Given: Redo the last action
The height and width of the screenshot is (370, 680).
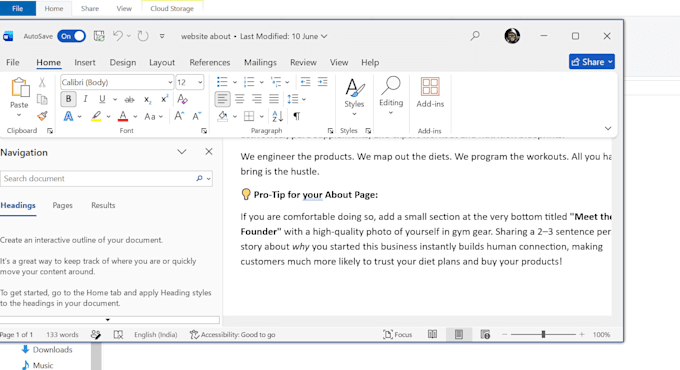Looking at the screenshot, I should [x=143, y=36].
